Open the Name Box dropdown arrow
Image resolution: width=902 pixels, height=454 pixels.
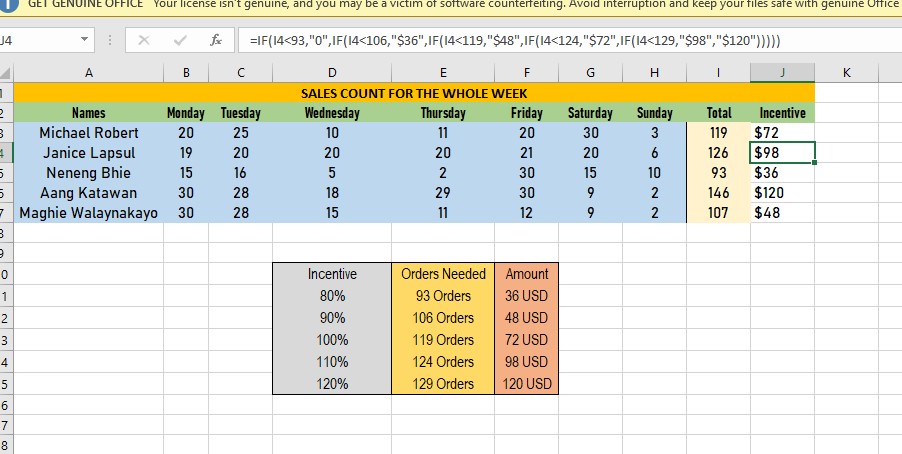tap(84, 41)
